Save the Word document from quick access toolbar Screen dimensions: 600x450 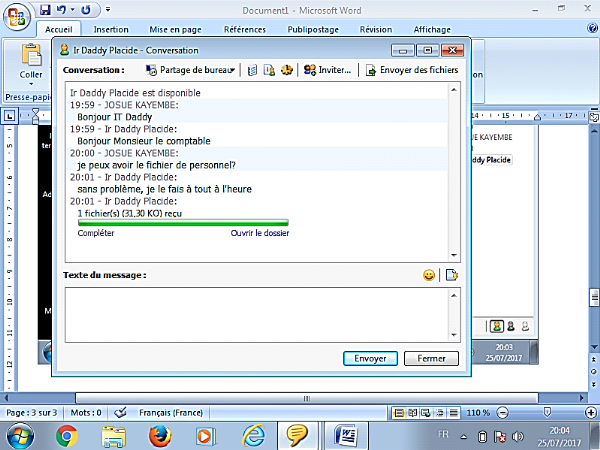point(45,10)
